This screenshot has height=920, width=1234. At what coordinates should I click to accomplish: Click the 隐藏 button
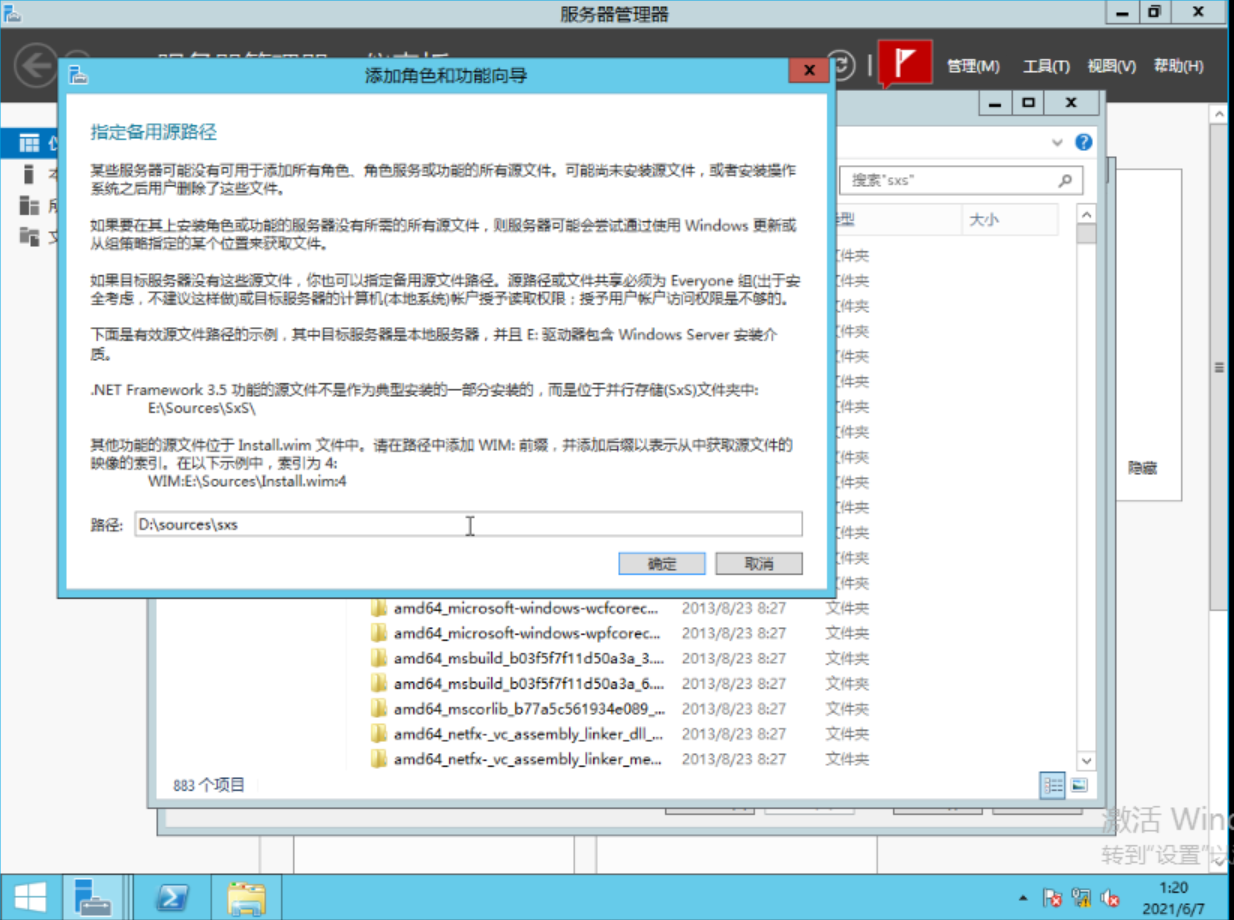tap(1141, 468)
